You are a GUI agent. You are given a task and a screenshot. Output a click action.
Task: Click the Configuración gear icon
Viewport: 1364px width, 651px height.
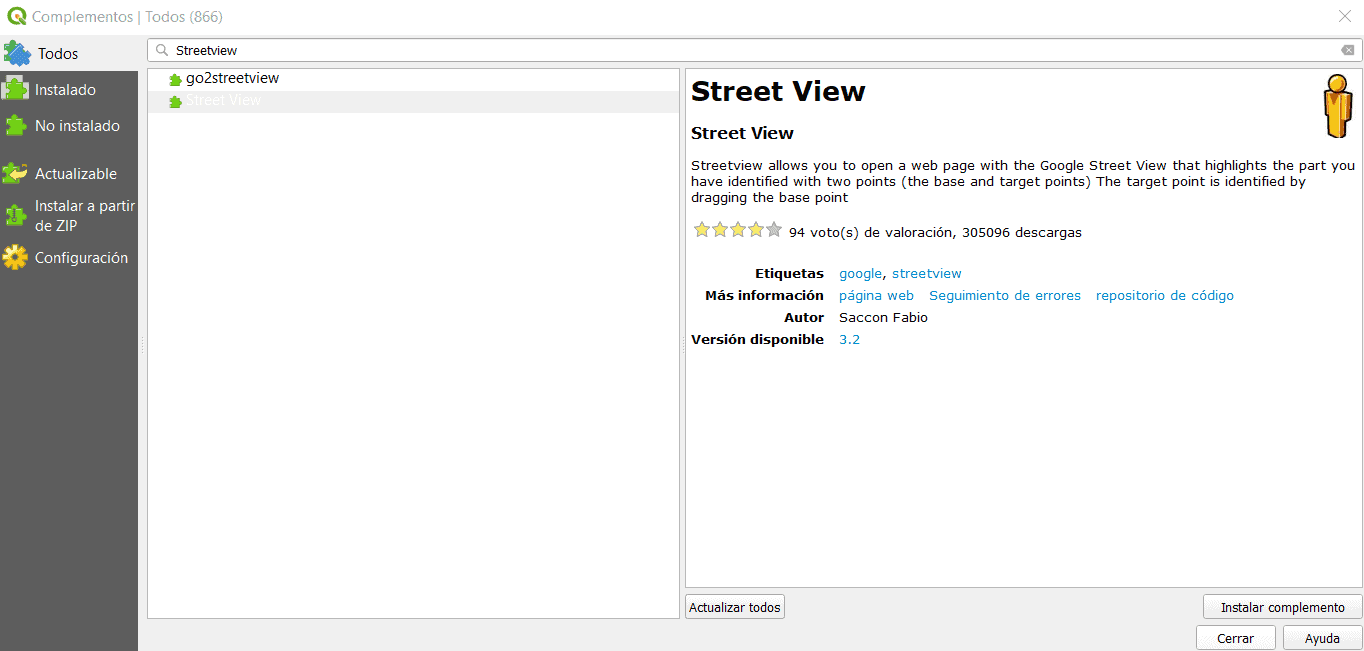coord(15,257)
